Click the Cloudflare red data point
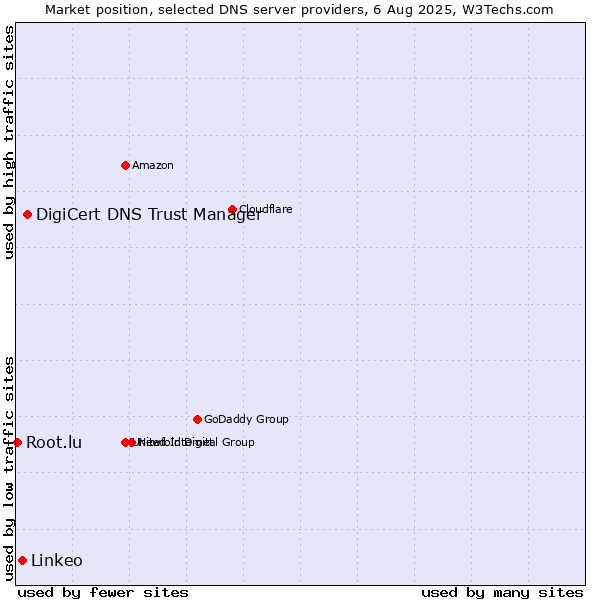Image resolution: width=600 pixels, height=600 pixels. 232,209
